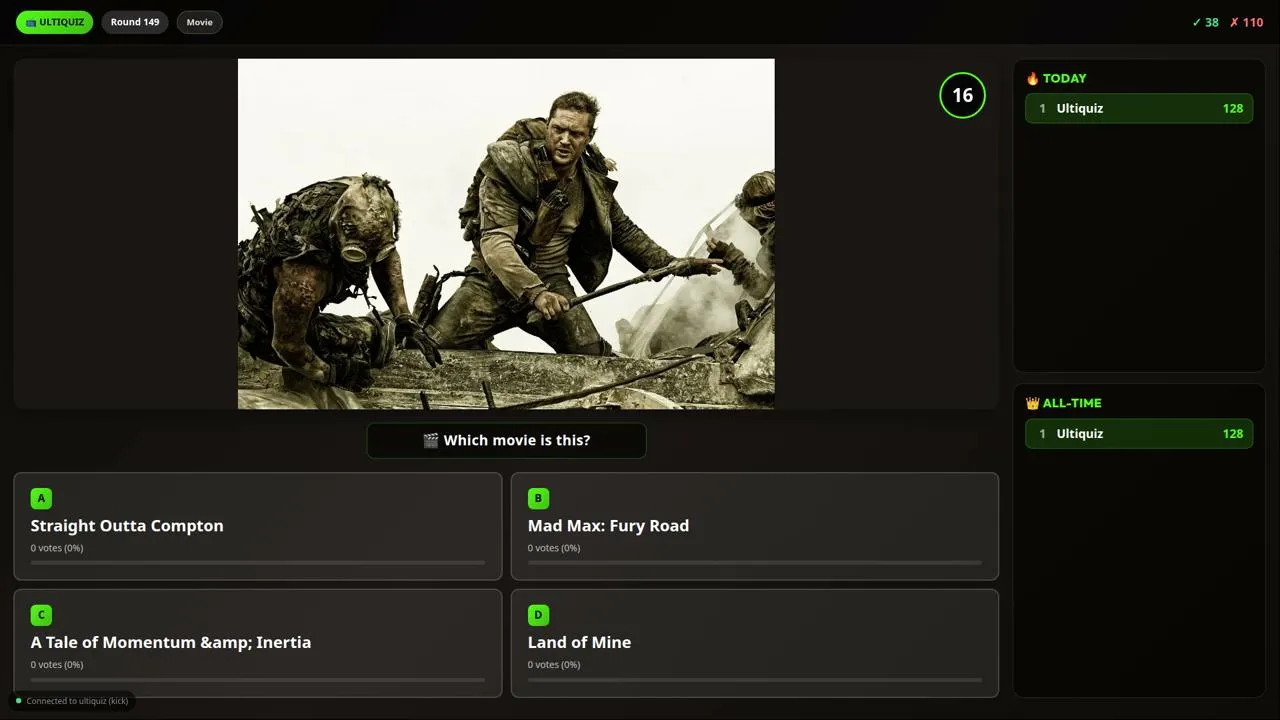Click the fire icon beside TODAY
The height and width of the screenshot is (720, 1280).
click(x=1032, y=78)
